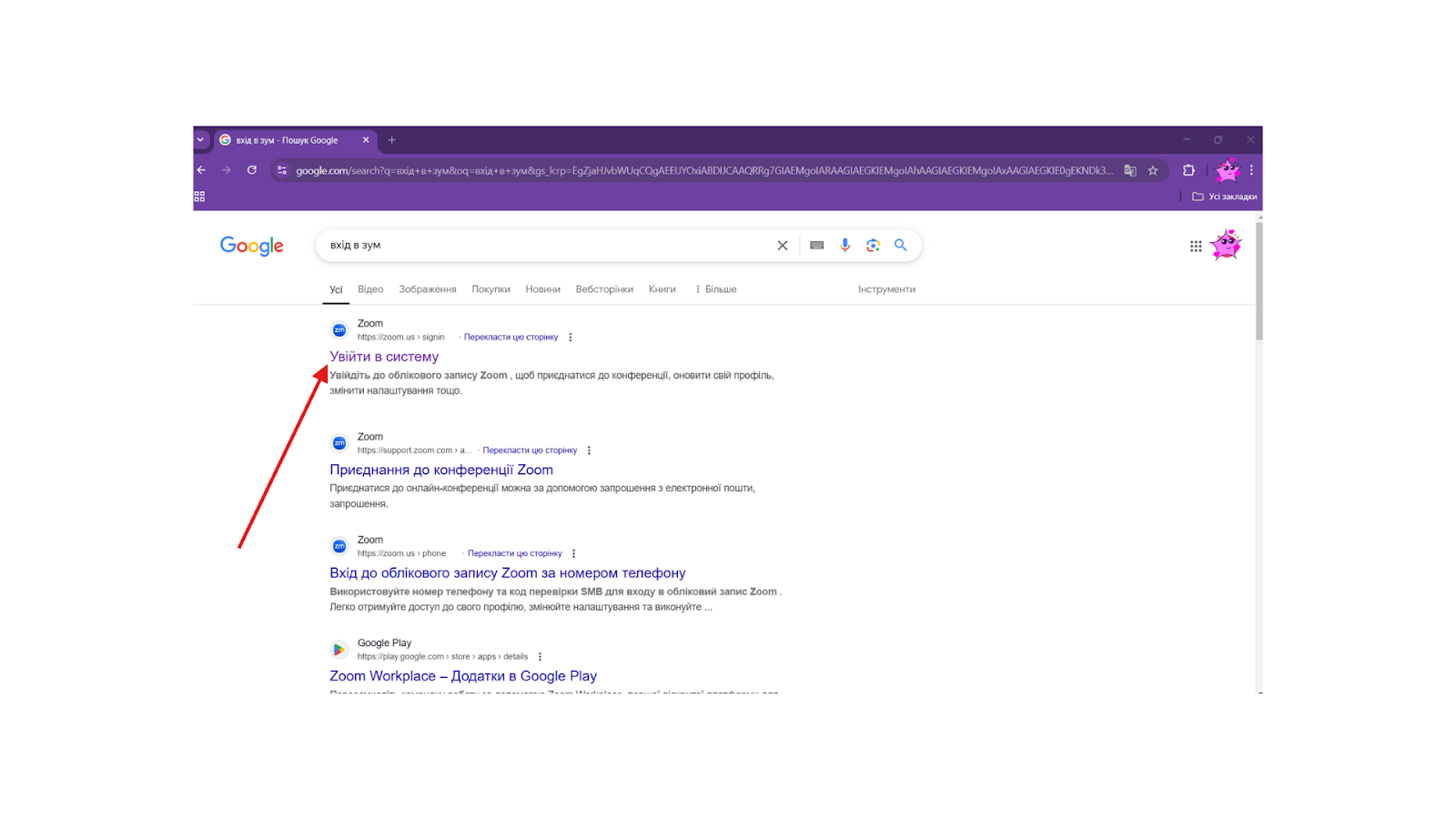Open more options for Google Play result
Viewport: 1456px width, 819px height.
[540, 656]
